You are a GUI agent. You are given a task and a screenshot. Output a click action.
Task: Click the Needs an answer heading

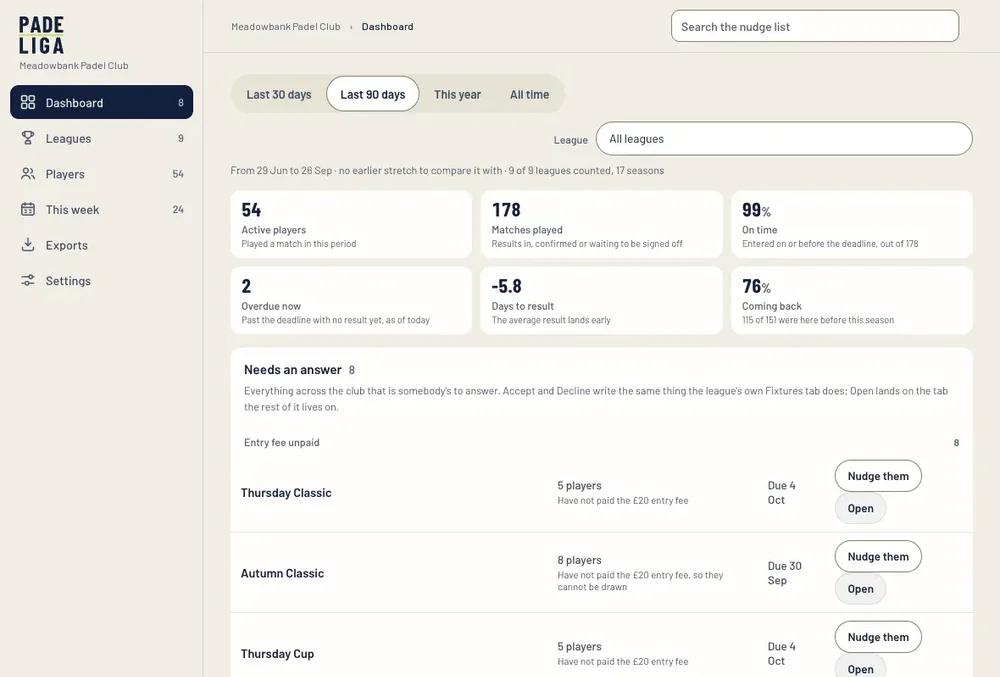coord(293,370)
